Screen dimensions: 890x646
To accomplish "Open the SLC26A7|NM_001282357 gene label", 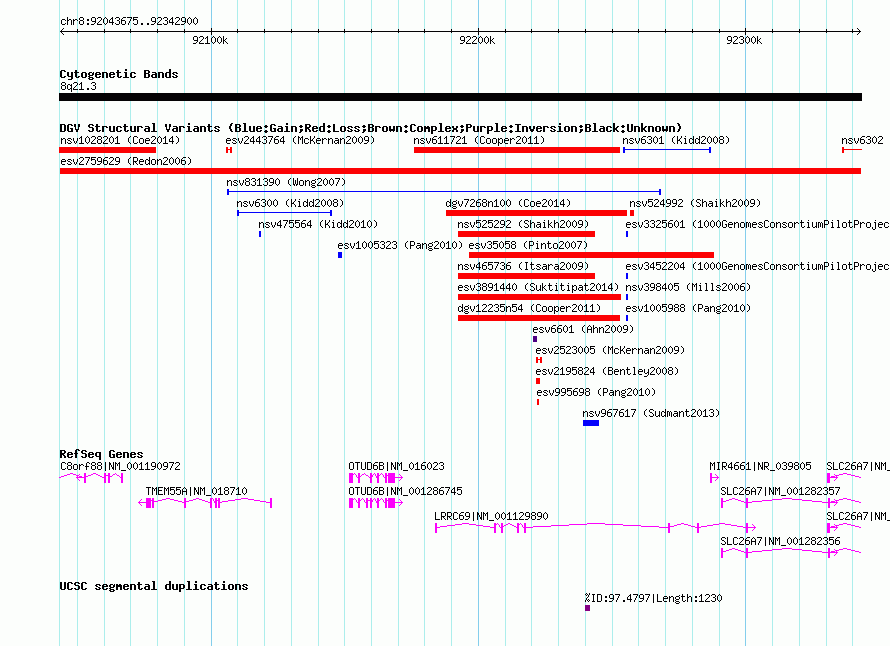I will (x=780, y=491).
